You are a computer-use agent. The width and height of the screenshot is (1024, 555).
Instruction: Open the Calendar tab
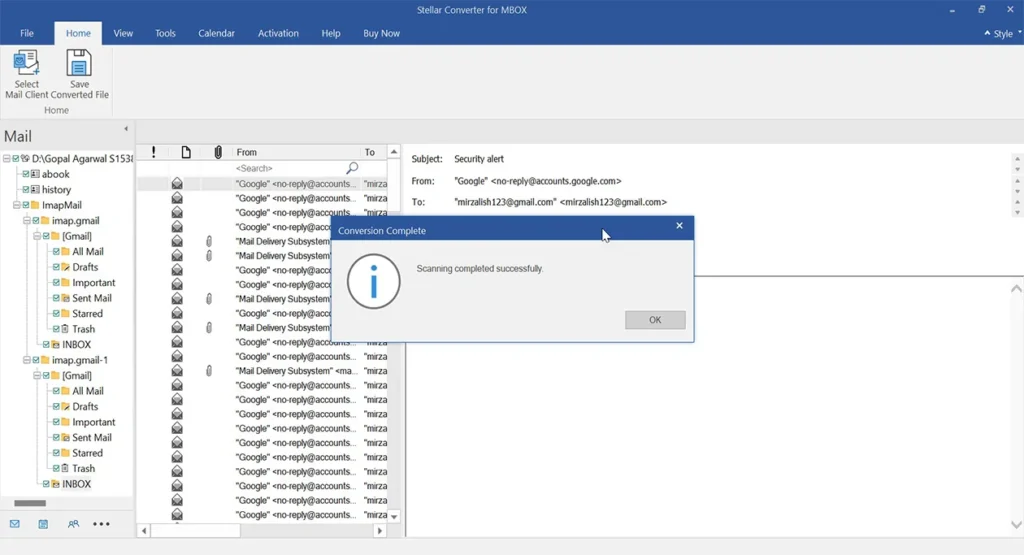click(216, 33)
